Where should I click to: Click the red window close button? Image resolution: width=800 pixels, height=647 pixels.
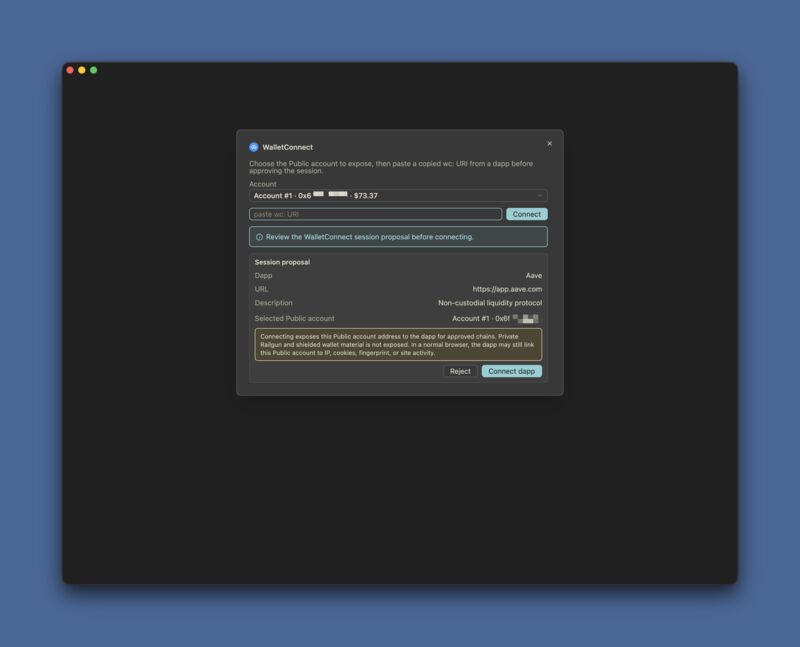[x=70, y=70]
